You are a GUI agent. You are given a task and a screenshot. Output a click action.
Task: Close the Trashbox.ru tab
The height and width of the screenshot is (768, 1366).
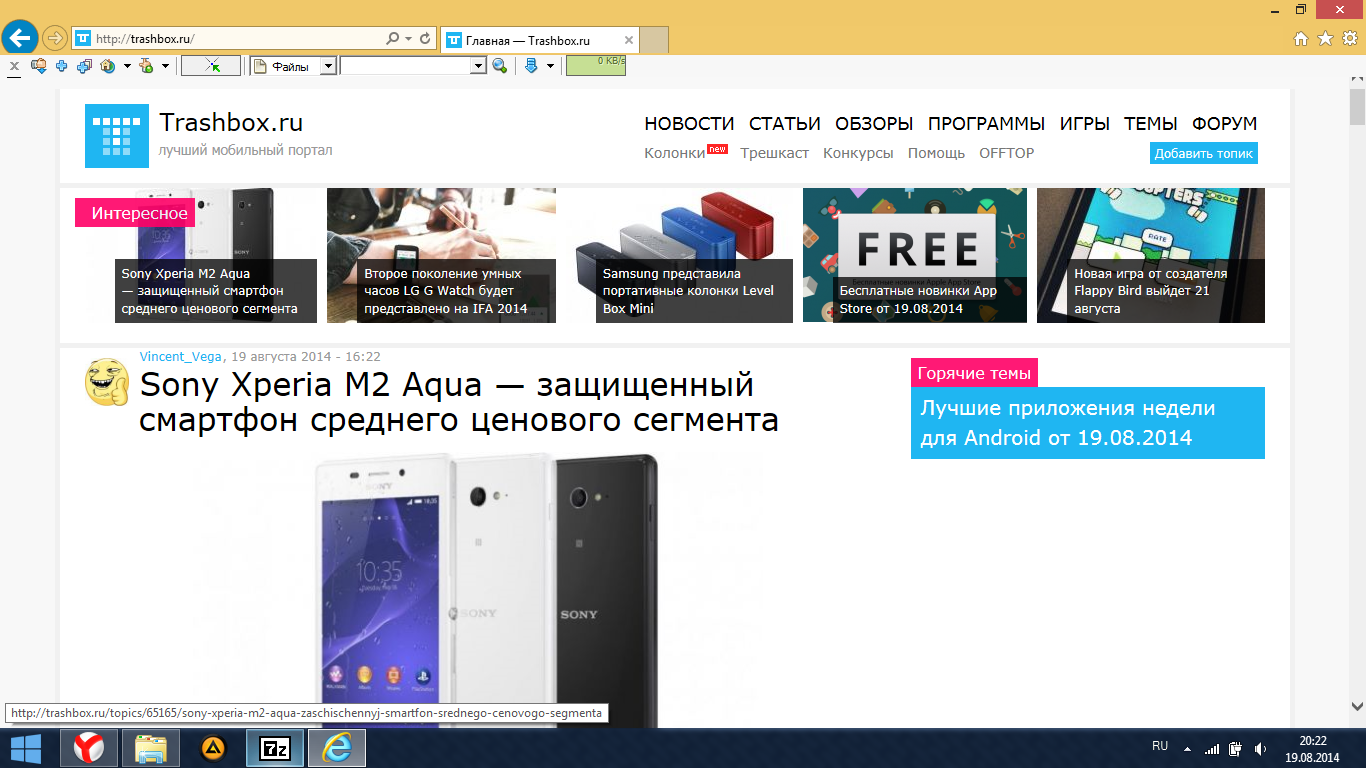629,40
